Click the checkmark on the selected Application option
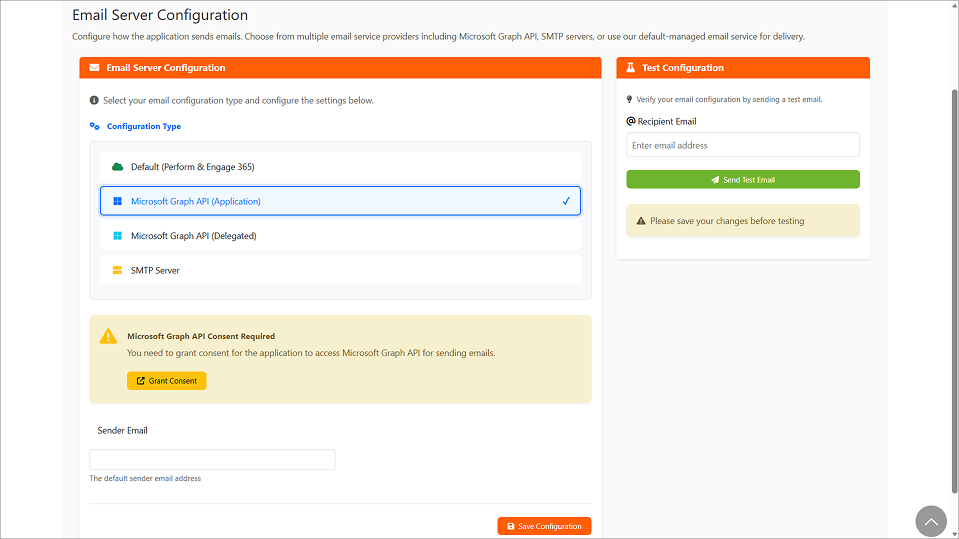 (566, 201)
